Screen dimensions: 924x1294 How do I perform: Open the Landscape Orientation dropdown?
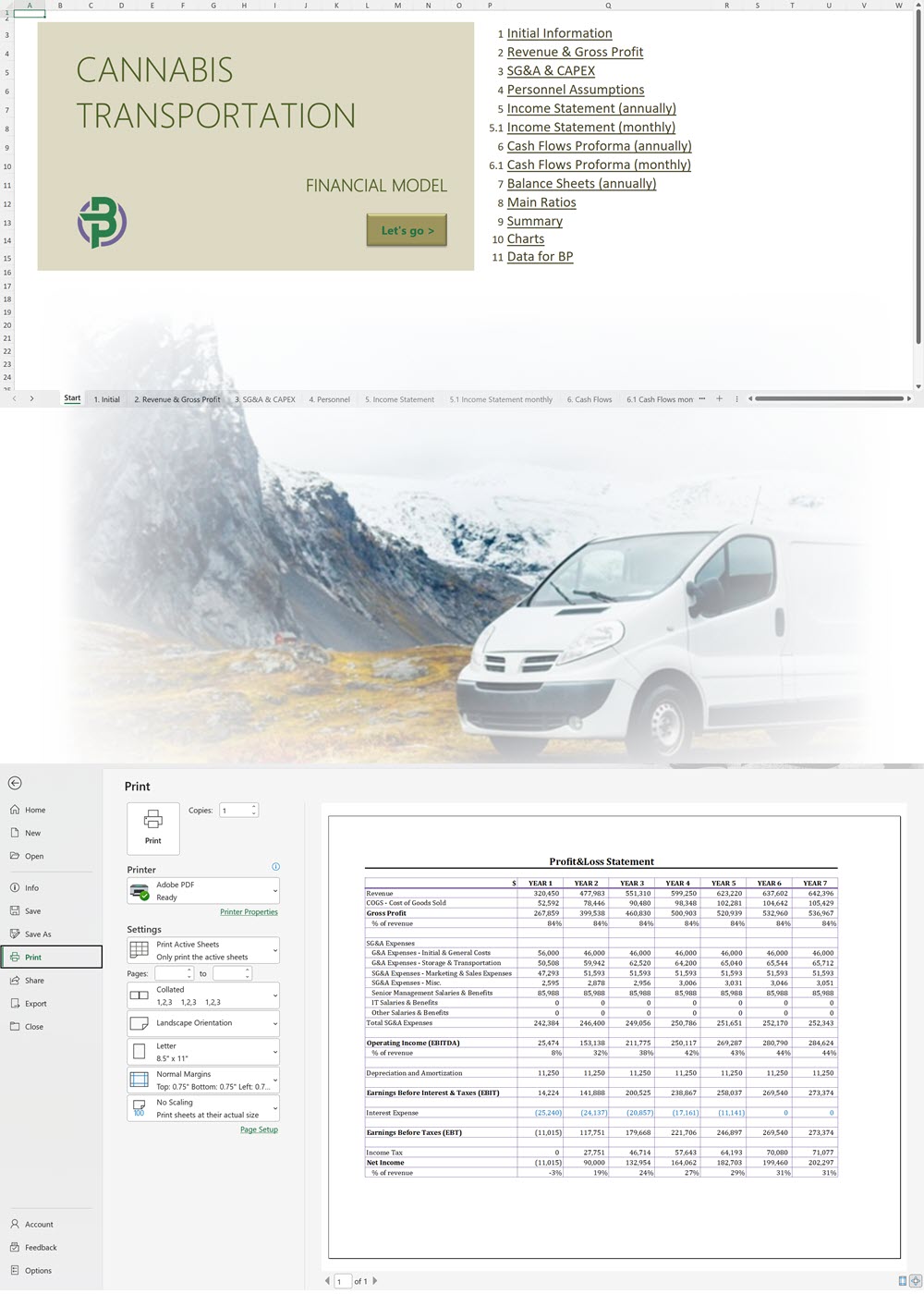(x=203, y=1023)
